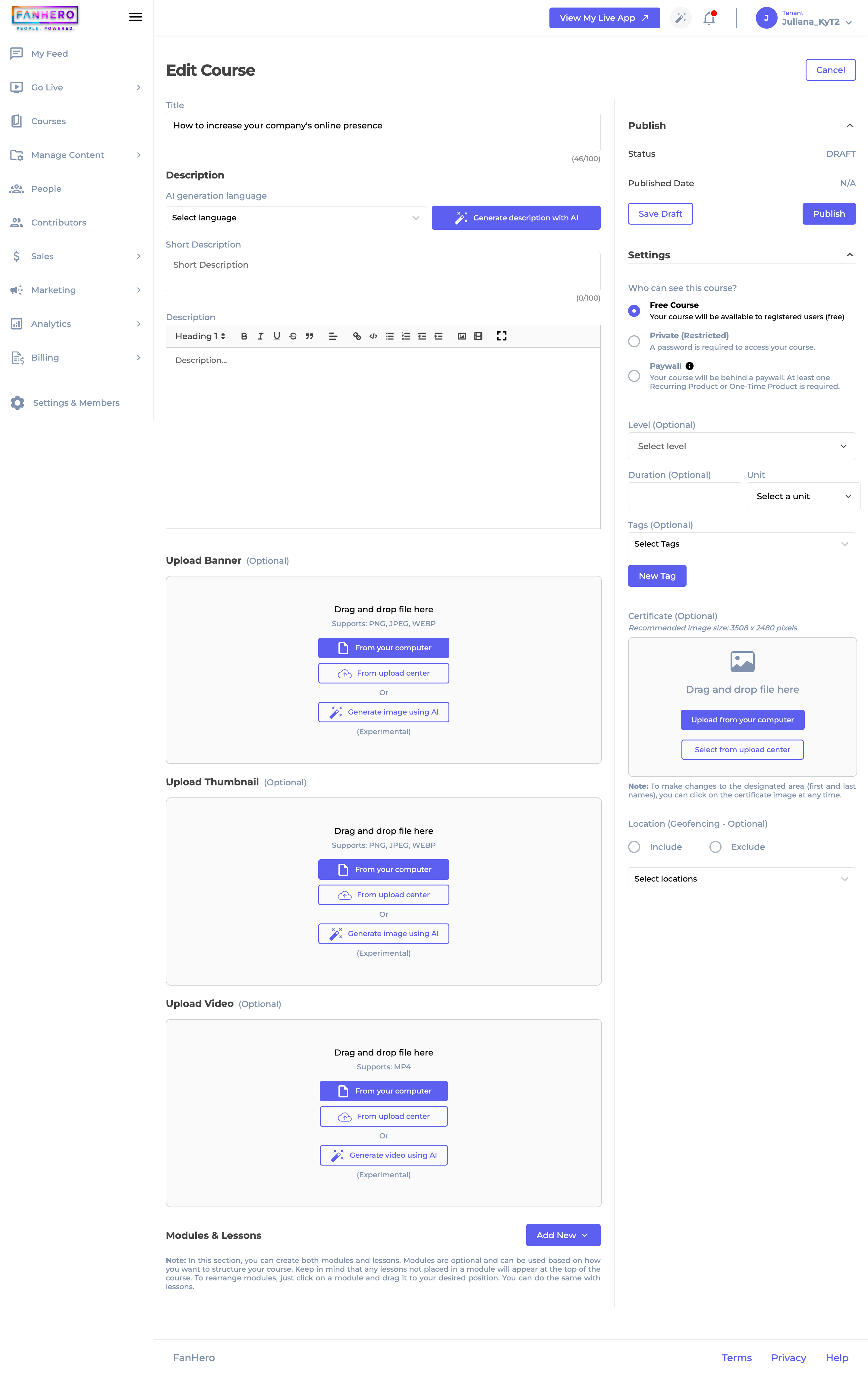The width and height of the screenshot is (868, 1376).
Task: Choose Include for geofencing location
Action: (634, 847)
